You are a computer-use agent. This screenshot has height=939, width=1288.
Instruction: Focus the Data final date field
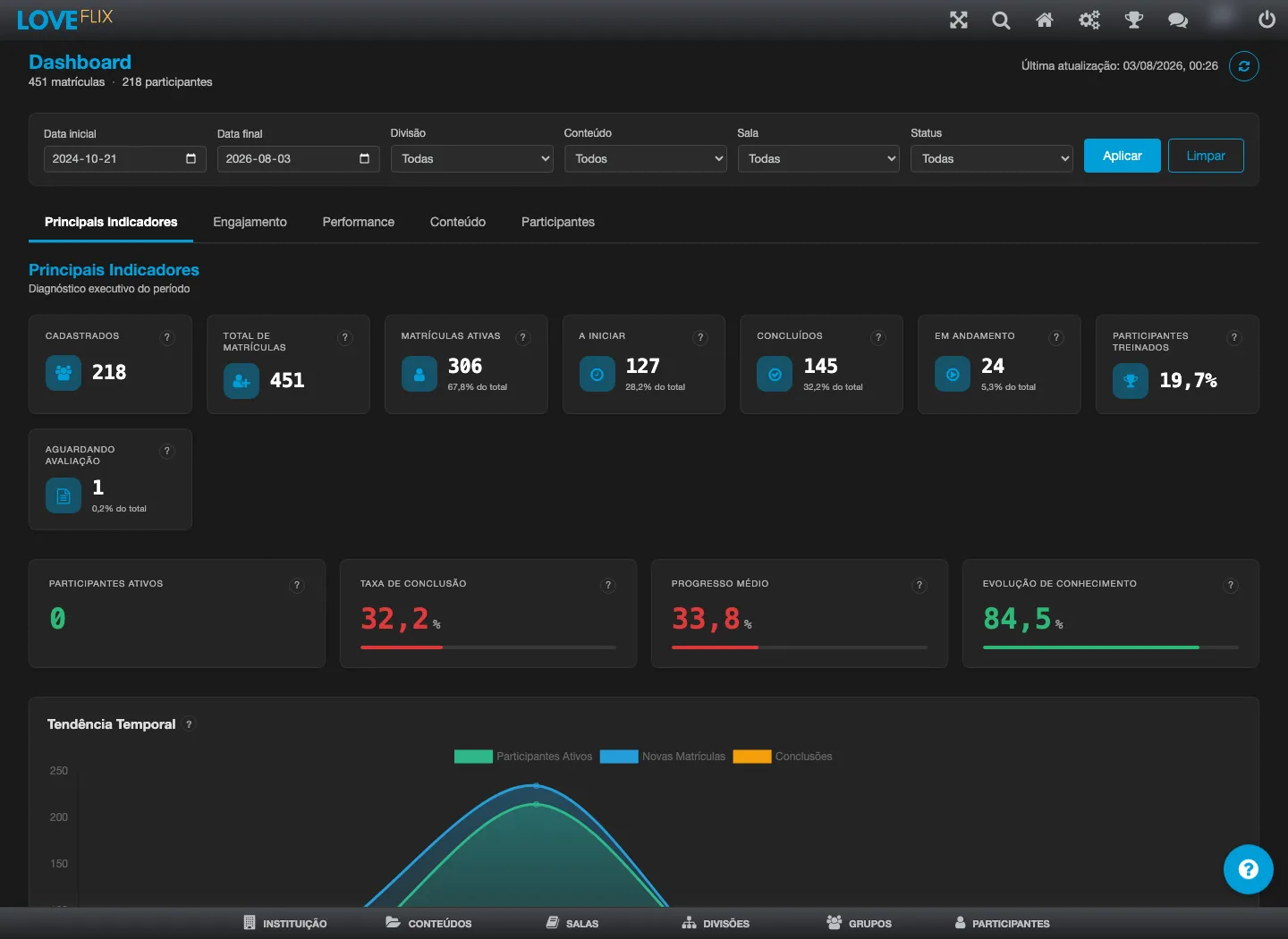click(x=299, y=159)
